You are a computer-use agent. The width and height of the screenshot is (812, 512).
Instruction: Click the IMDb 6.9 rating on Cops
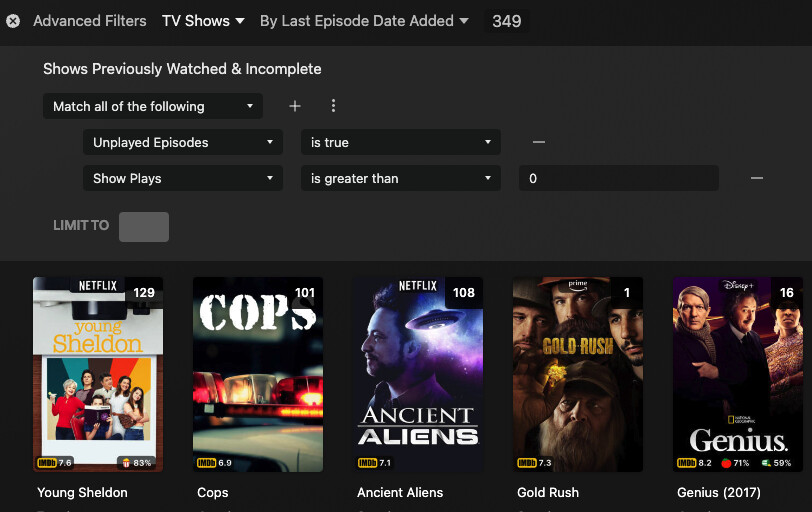[x=214, y=463]
